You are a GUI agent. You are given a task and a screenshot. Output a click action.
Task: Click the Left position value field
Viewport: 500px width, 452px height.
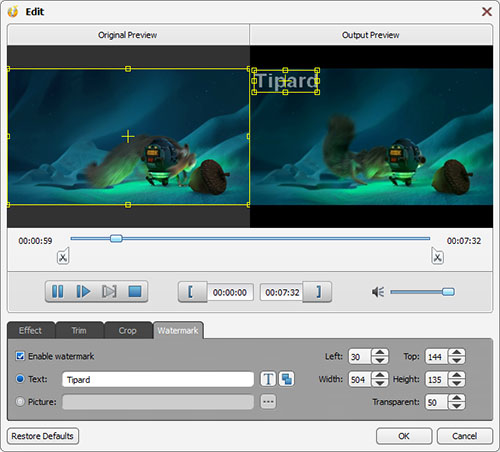360,357
